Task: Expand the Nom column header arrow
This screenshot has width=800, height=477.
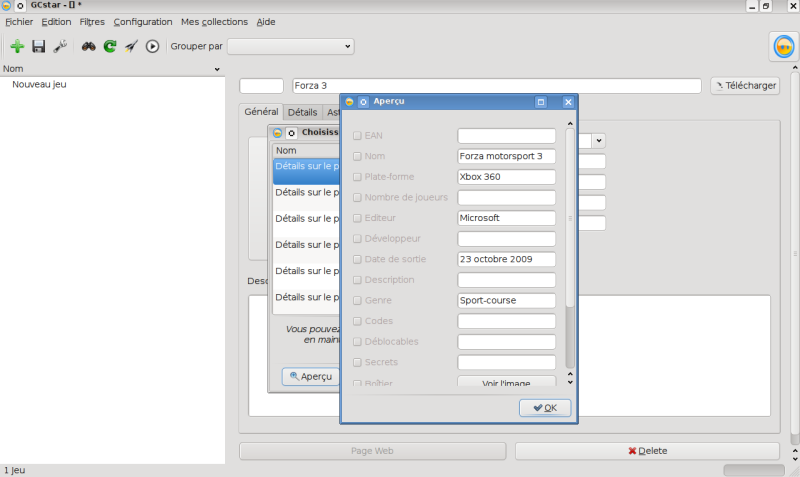Action: point(217,69)
